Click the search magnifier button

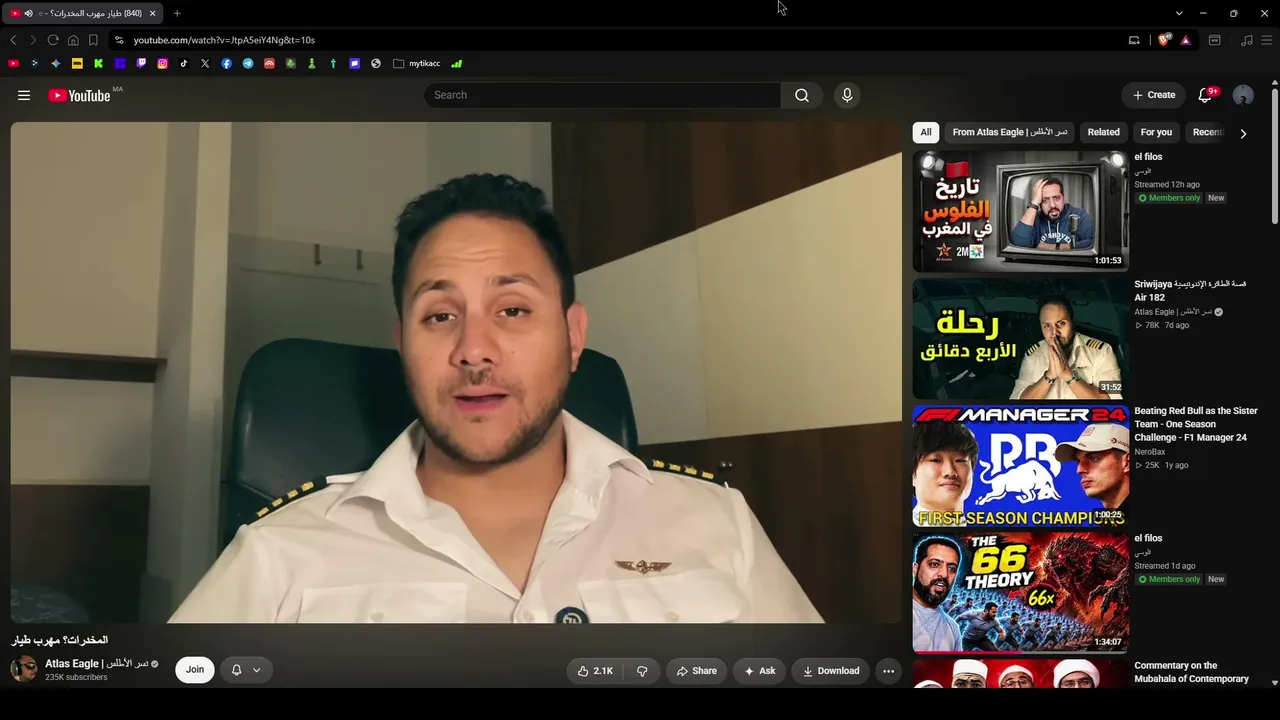802,95
